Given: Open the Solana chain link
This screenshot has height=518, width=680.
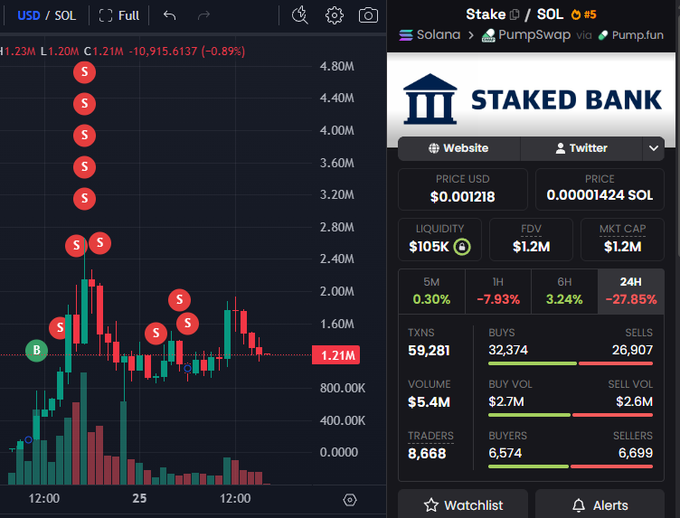Looking at the screenshot, I should 430,35.
